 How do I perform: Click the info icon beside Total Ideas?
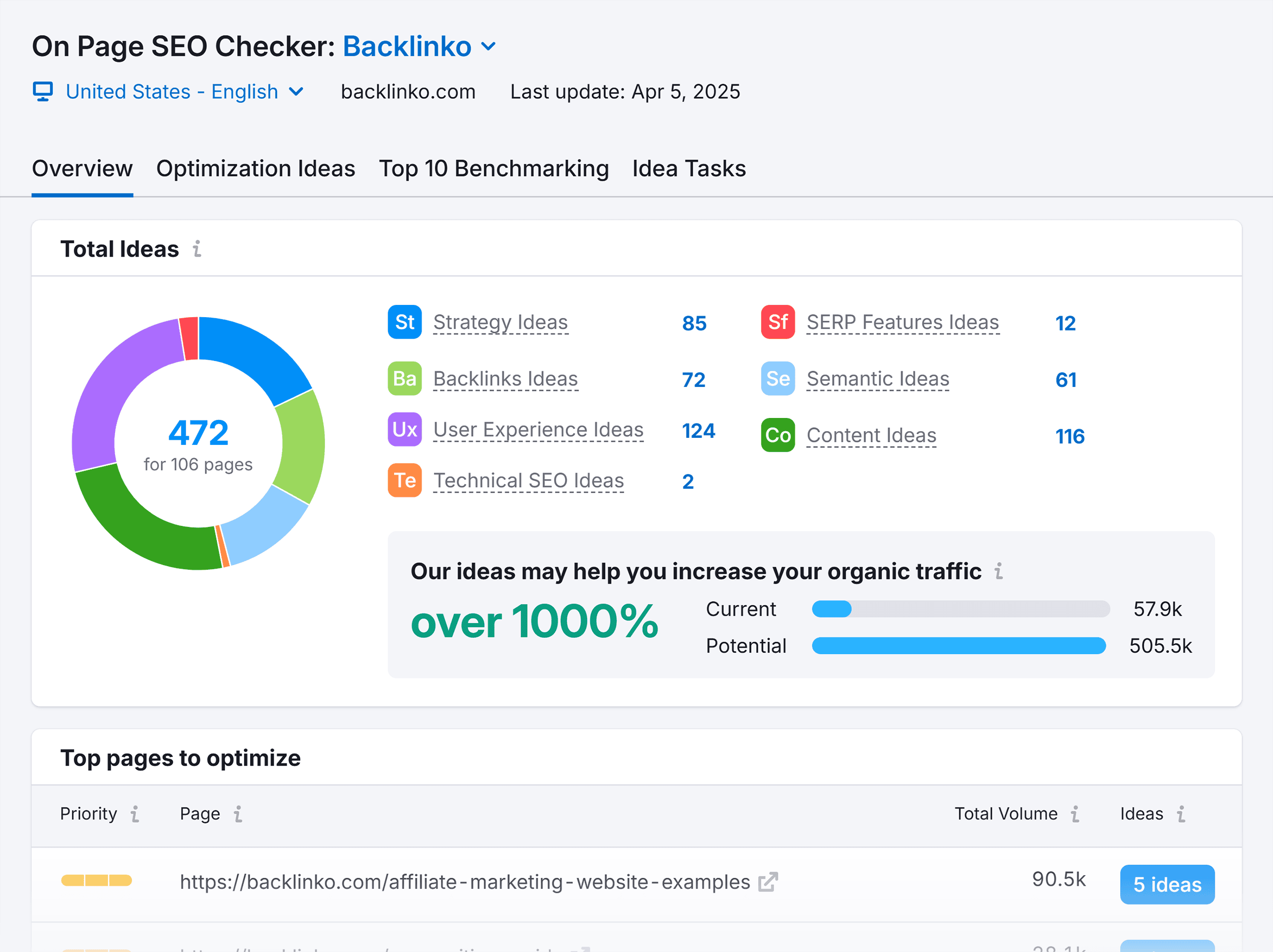197,248
